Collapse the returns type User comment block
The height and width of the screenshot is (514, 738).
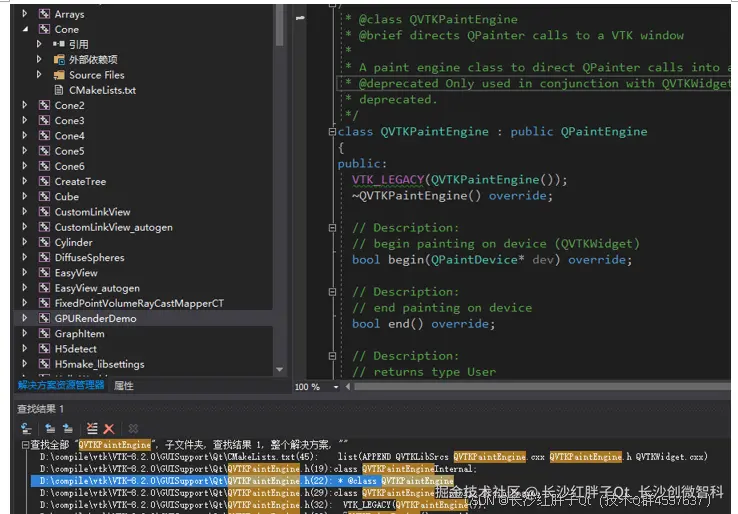click(x=332, y=356)
